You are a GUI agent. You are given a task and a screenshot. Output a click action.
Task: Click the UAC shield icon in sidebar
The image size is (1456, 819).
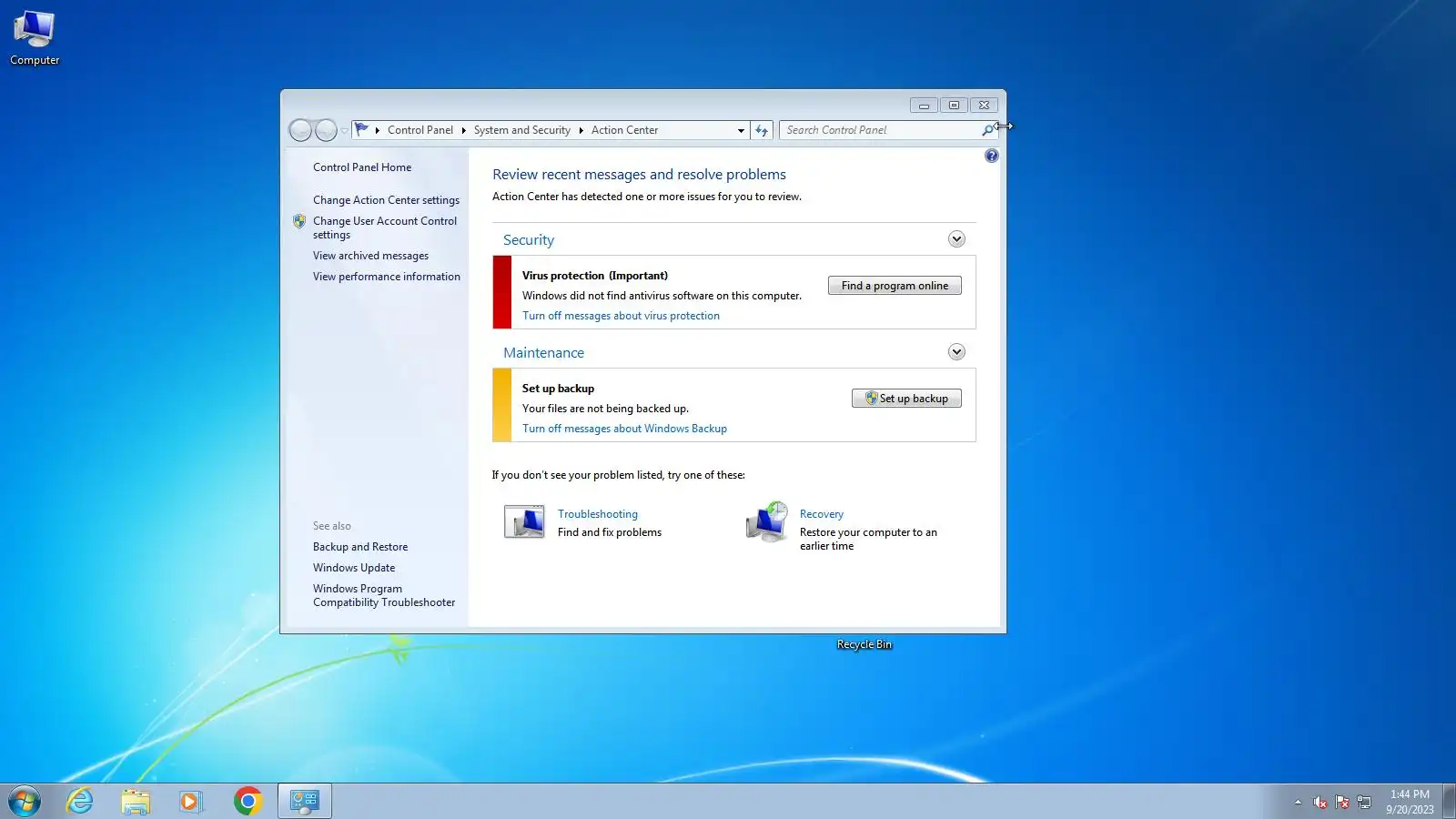[x=299, y=221]
